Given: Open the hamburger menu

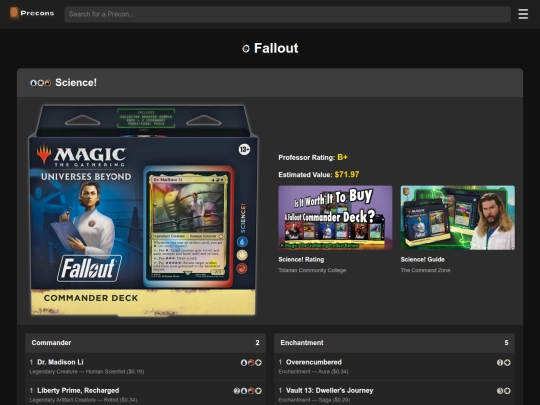Looking at the screenshot, I should 523,14.
